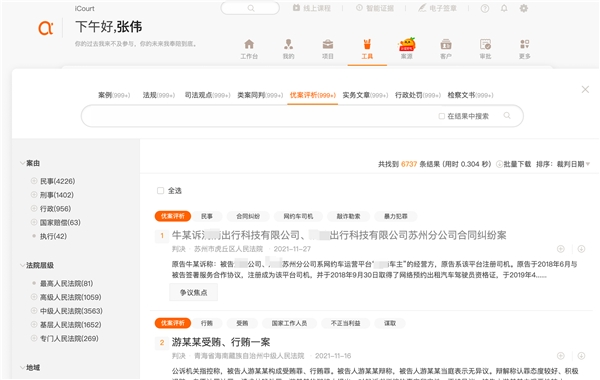Click the iCourt logo icon

coord(46,28)
